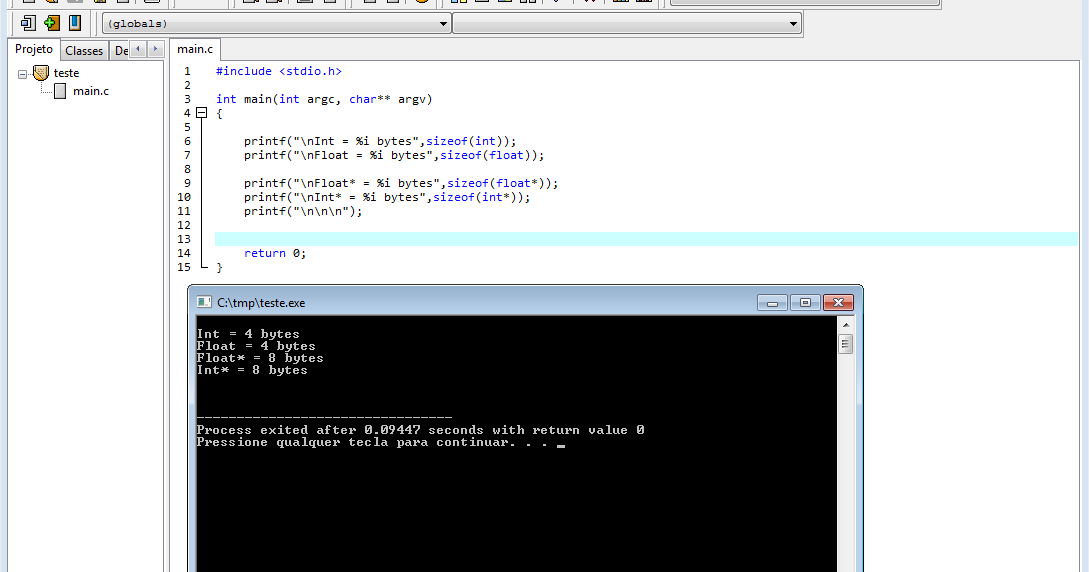Click the int main(int argc, char** argv) line

(x=324, y=99)
